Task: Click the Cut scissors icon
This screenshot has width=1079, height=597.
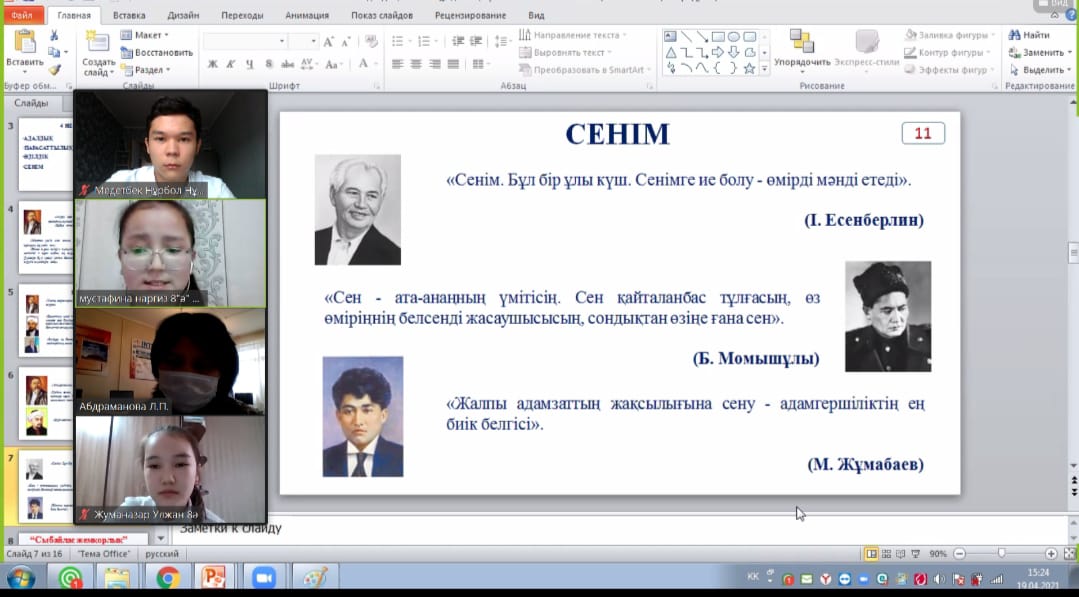Action: coord(54,35)
